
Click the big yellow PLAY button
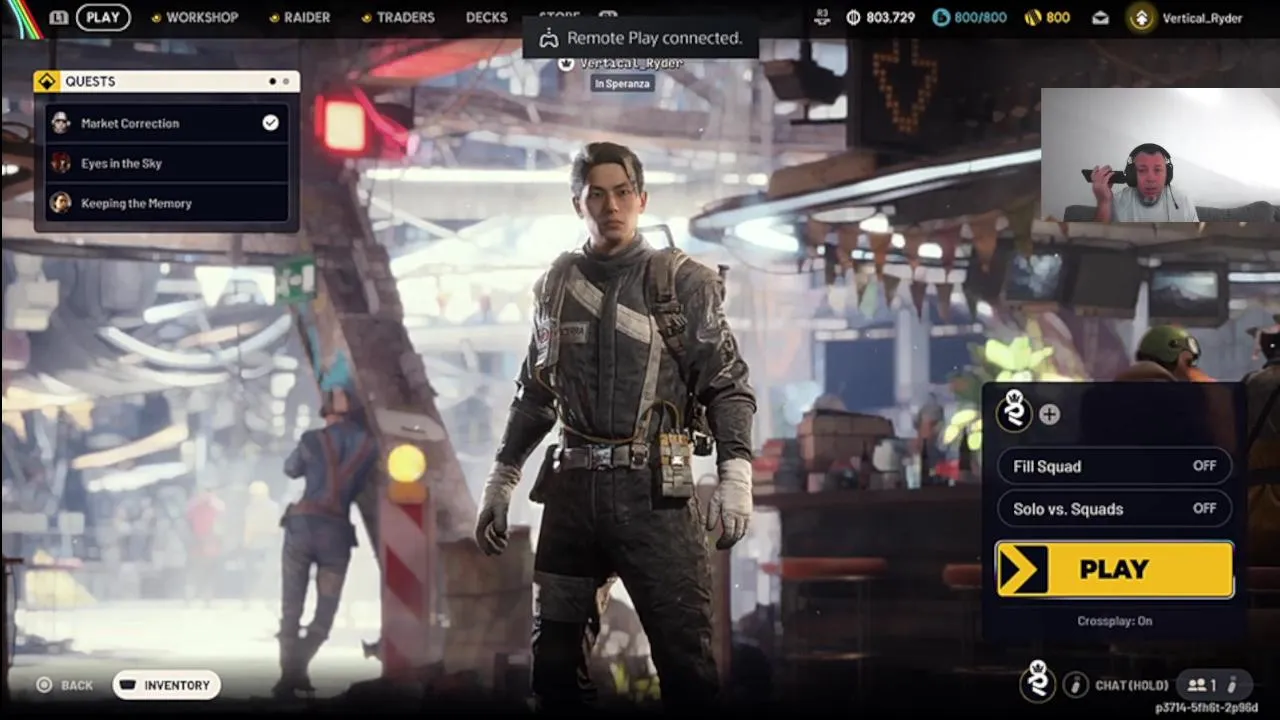click(x=1114, y=569)
